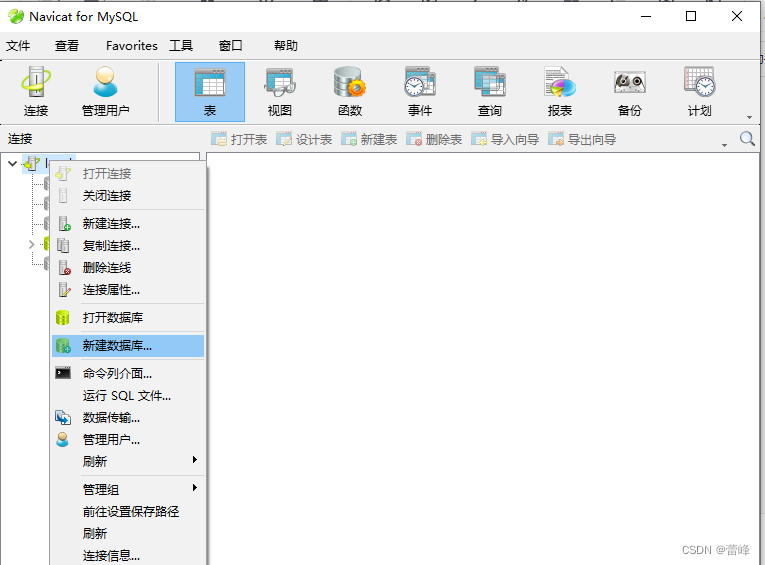Open the 工具 (Tools) menu
This screenshot has height=565, width=765.
[181, 46]
